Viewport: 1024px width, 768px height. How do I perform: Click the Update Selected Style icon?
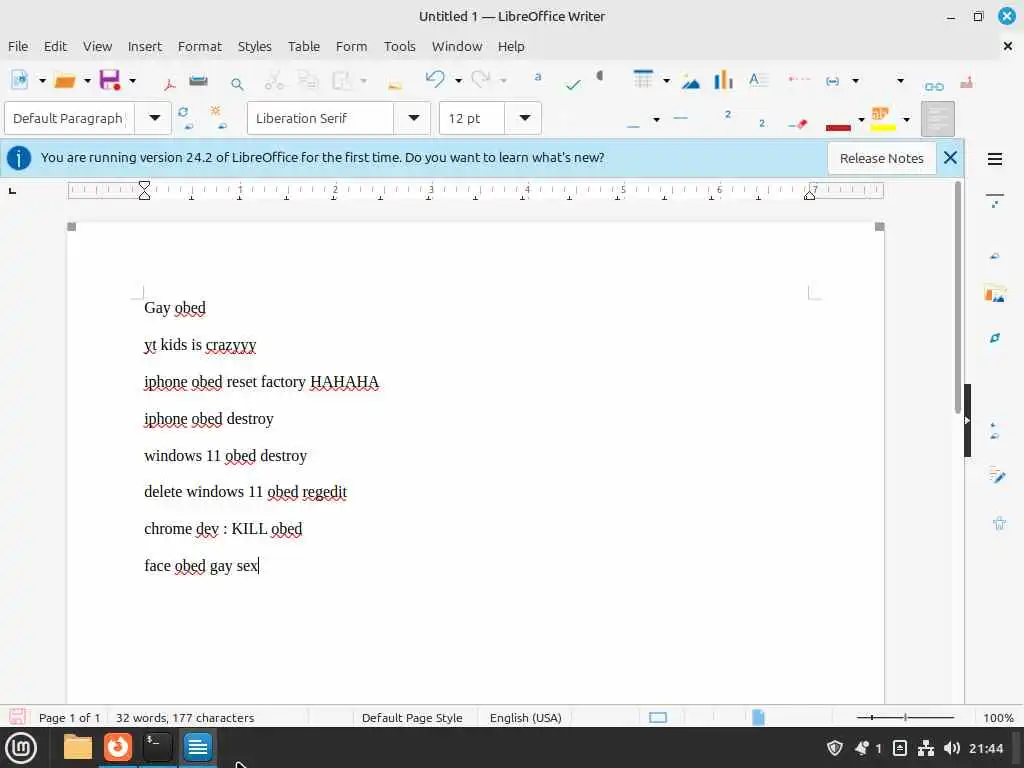[185, 118]
